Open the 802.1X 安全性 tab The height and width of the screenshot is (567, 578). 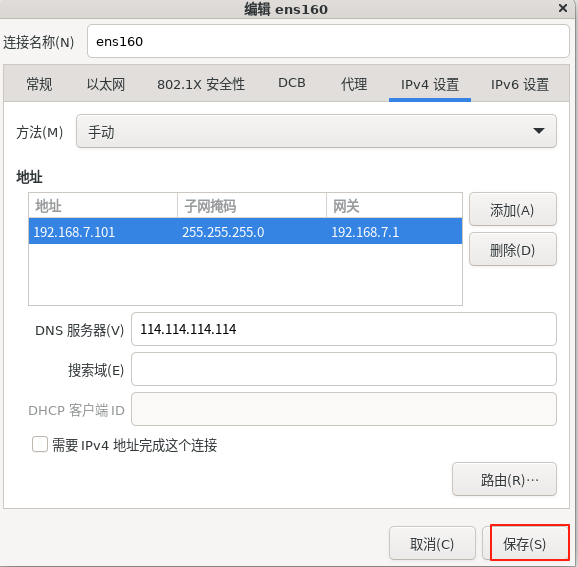tap(201, 84)
